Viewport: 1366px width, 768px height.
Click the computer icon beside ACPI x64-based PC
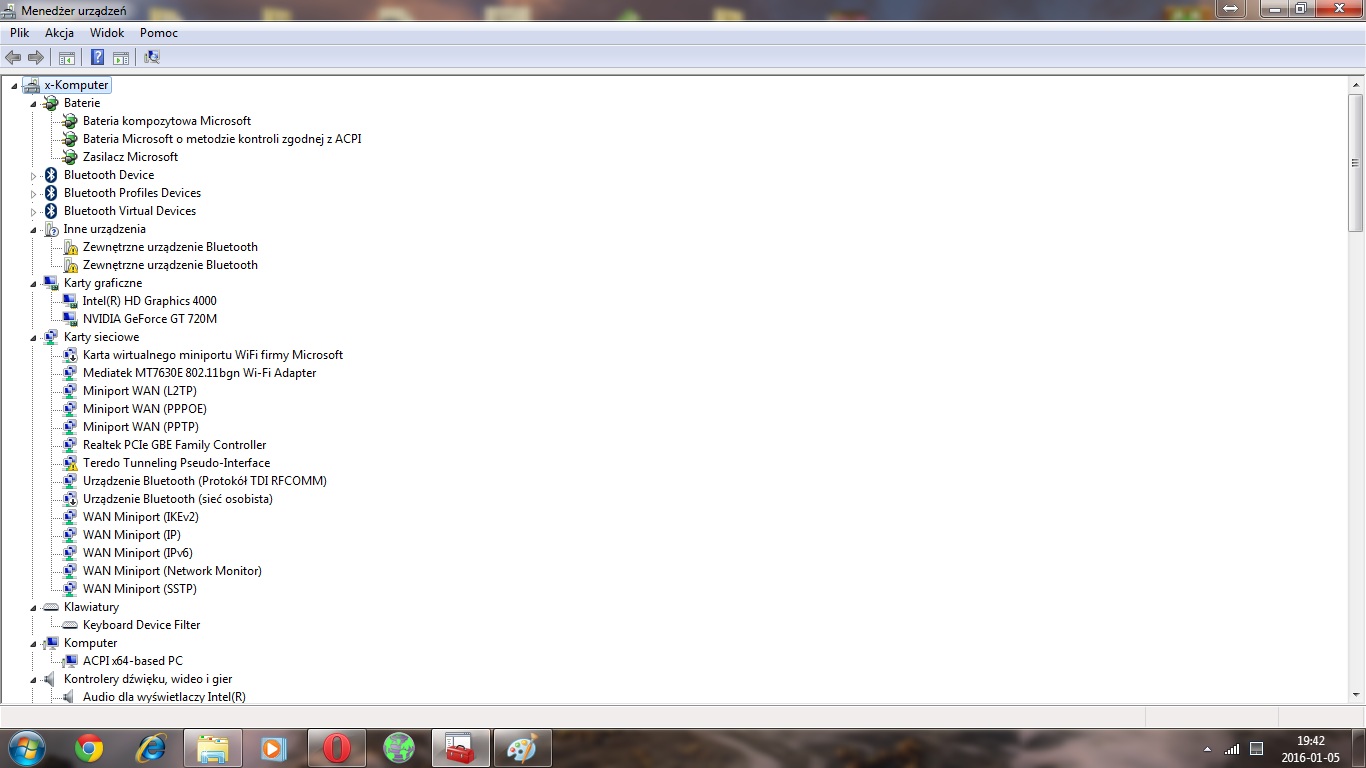70,661
